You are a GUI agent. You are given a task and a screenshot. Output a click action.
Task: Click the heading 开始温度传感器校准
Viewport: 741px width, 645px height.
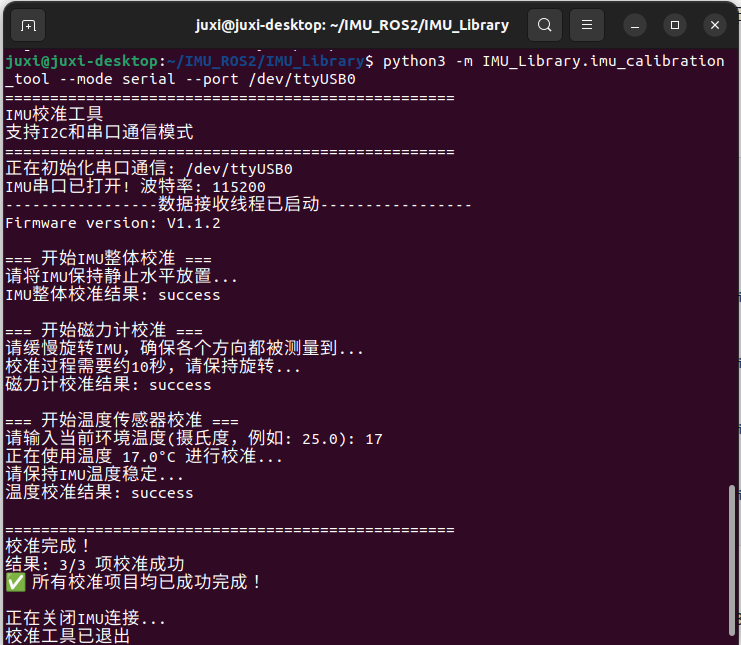[122, 421]
